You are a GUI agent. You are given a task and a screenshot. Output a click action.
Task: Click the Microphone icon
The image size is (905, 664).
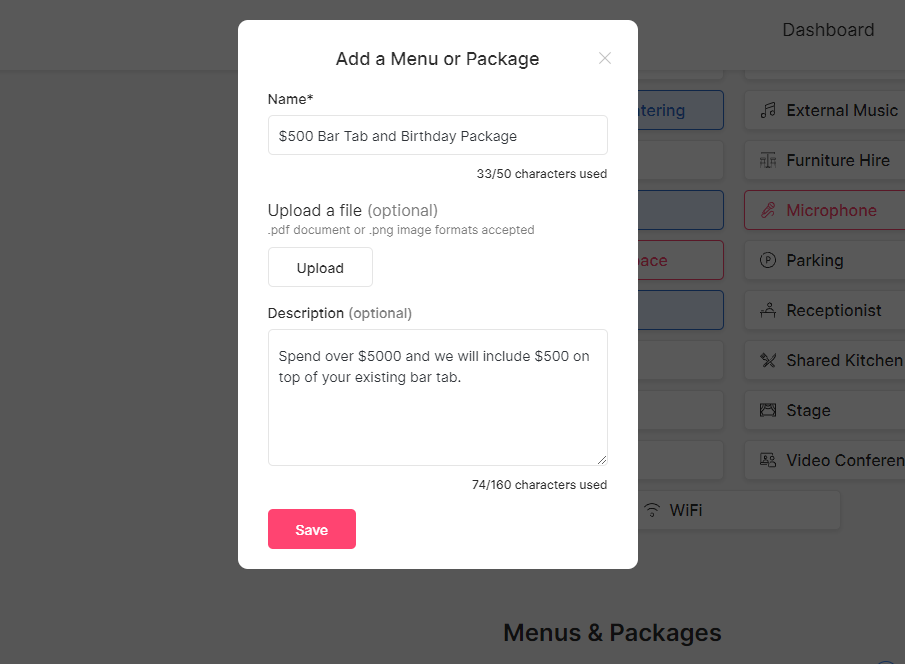[x=768, y=210]
